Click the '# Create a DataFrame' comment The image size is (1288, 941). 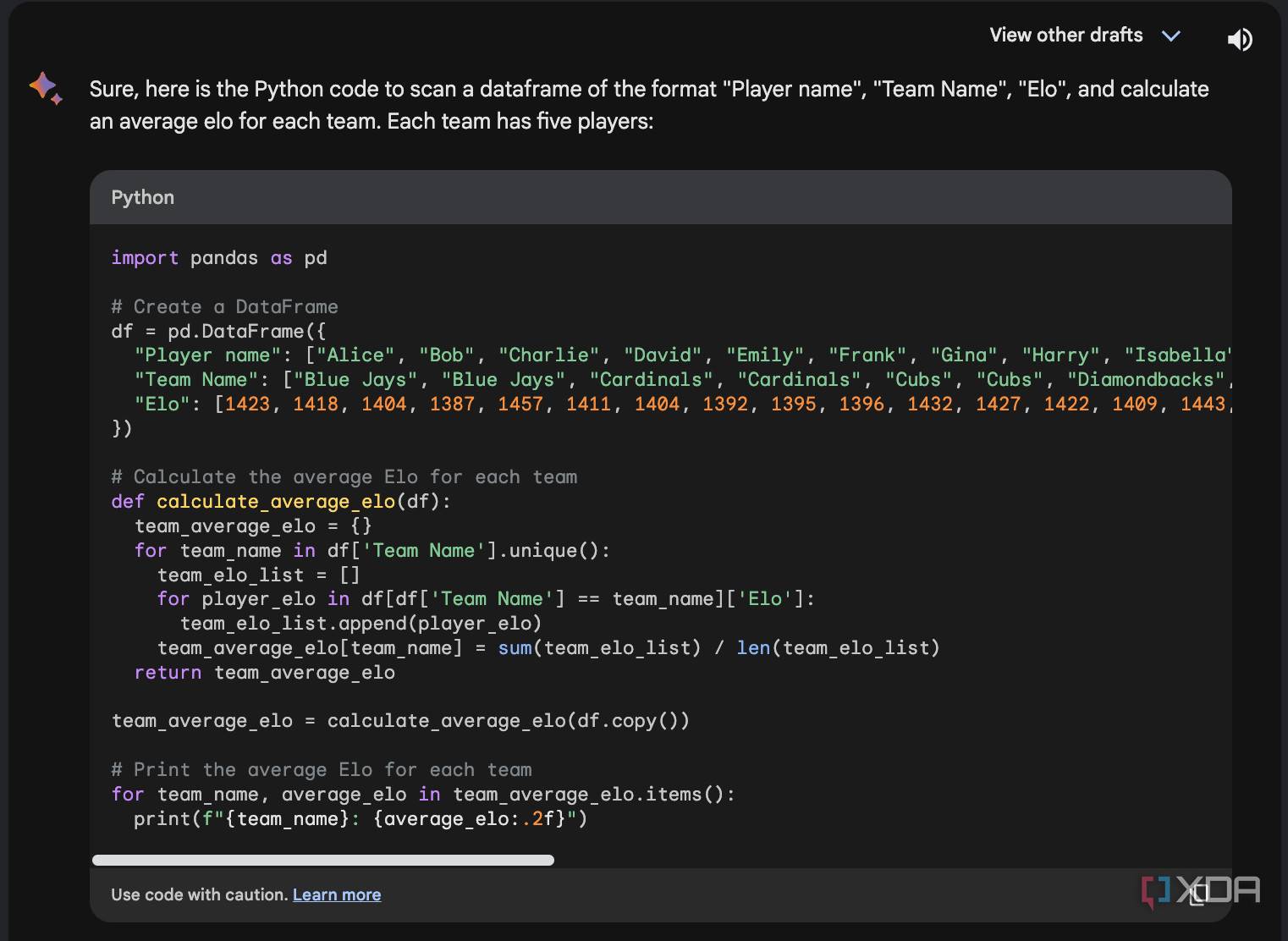click(x=224, y=306)
